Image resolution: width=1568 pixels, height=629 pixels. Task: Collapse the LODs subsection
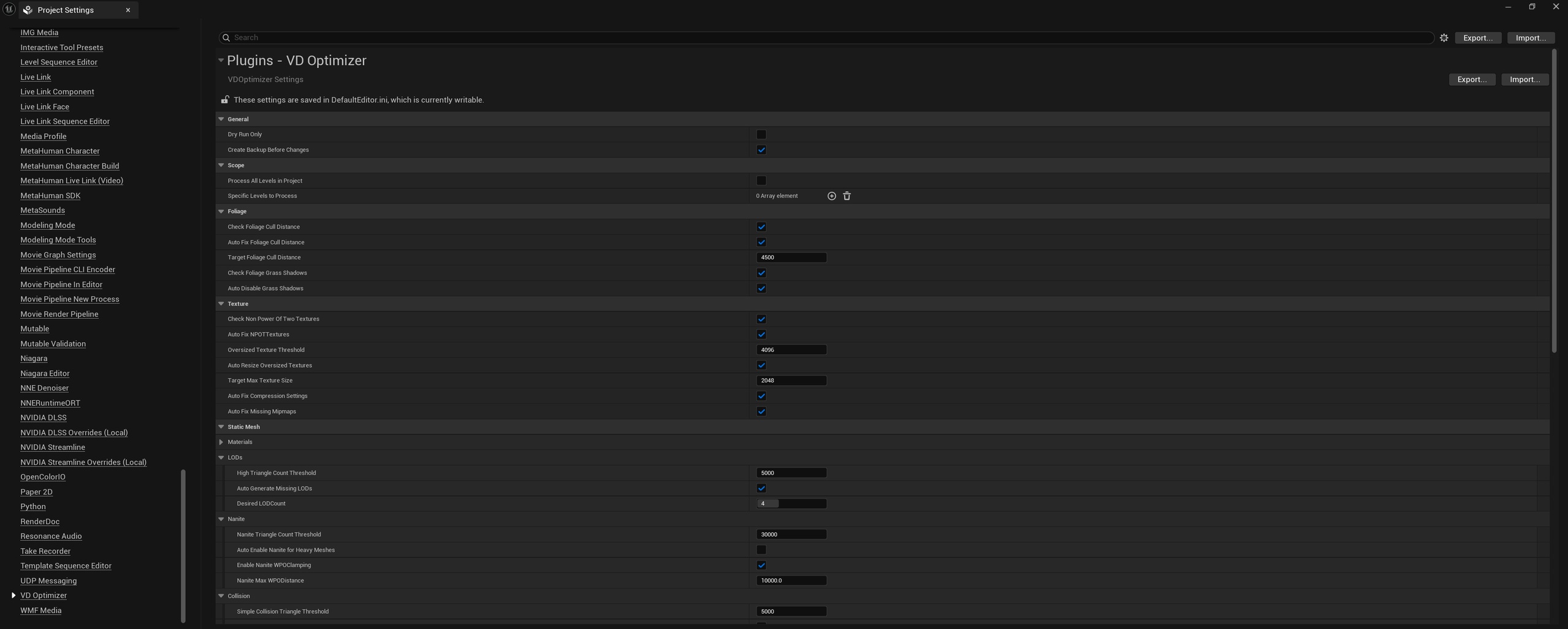[x=221, y=457]
